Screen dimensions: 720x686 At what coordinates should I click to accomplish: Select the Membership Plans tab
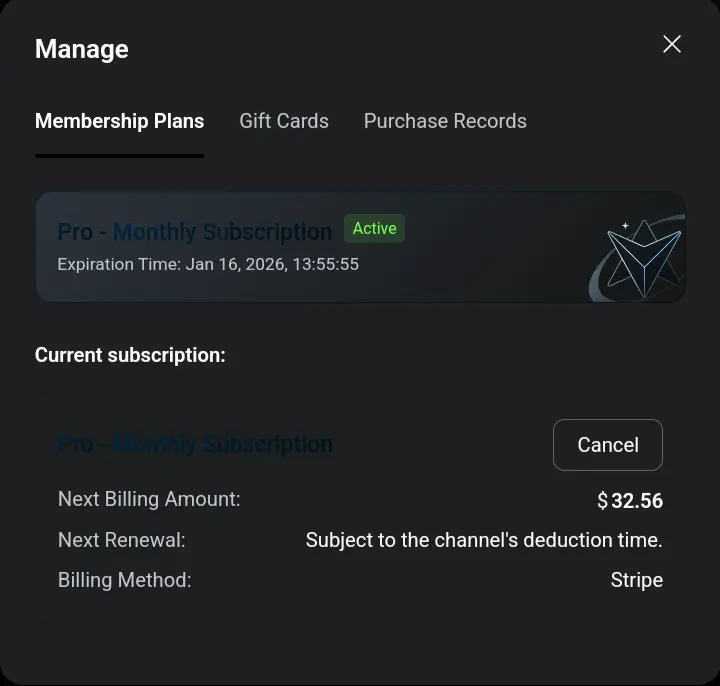[119, 121]
